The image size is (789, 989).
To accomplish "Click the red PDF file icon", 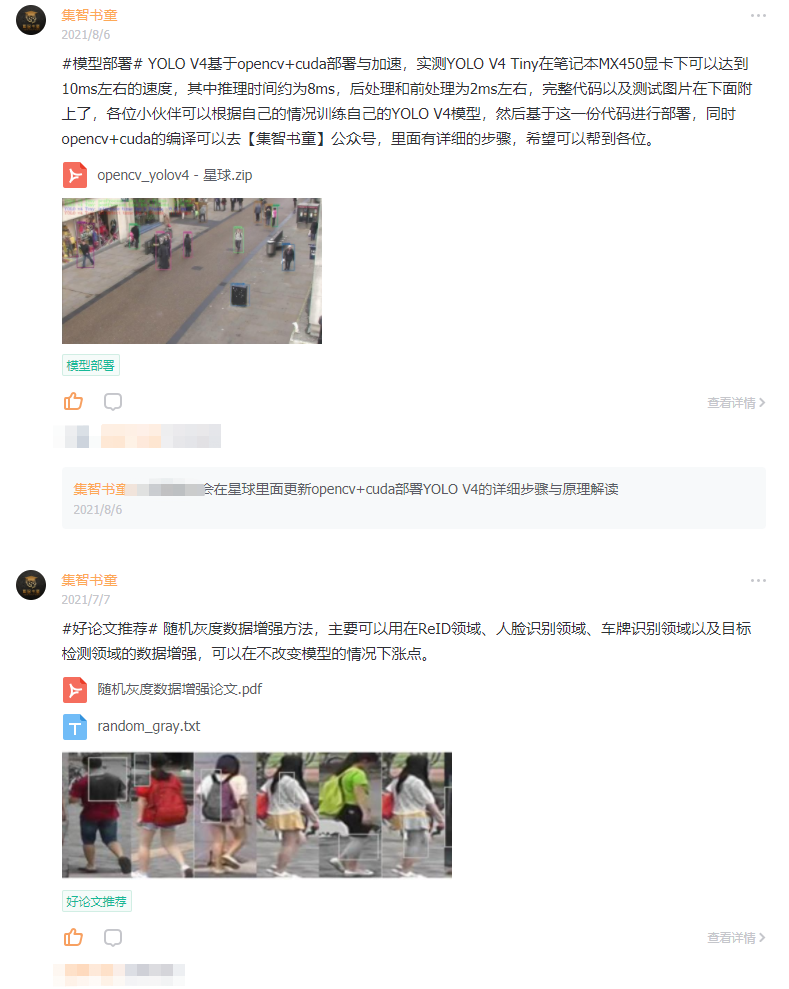I will point(75,689).
